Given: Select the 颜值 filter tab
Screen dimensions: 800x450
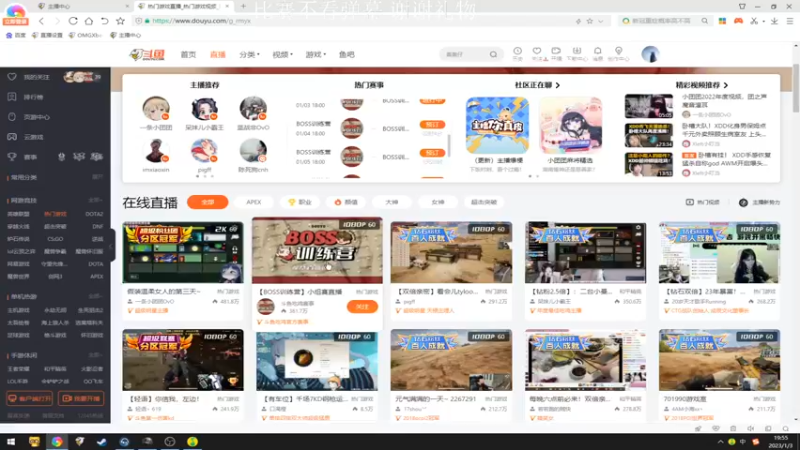Looking at the screenshot, I should 346,202.
